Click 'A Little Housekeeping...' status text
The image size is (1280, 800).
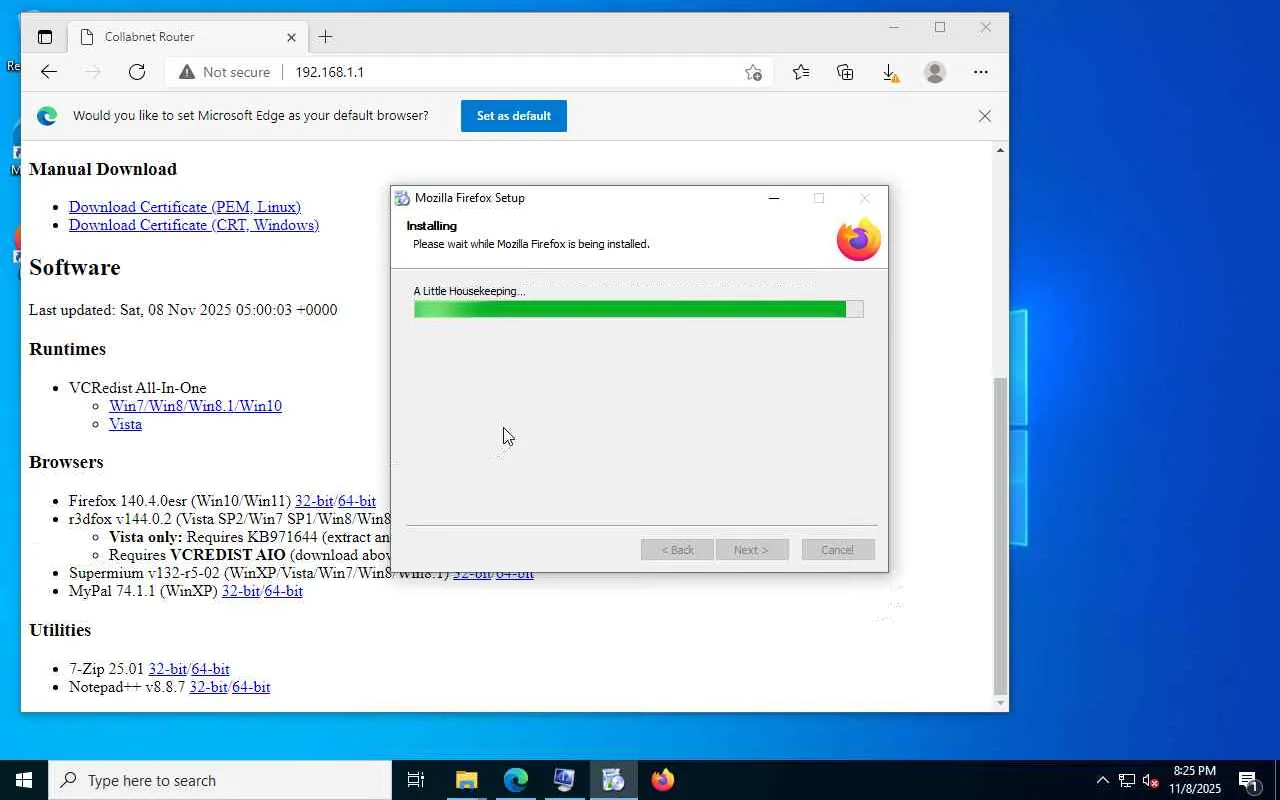click(469, 291)
